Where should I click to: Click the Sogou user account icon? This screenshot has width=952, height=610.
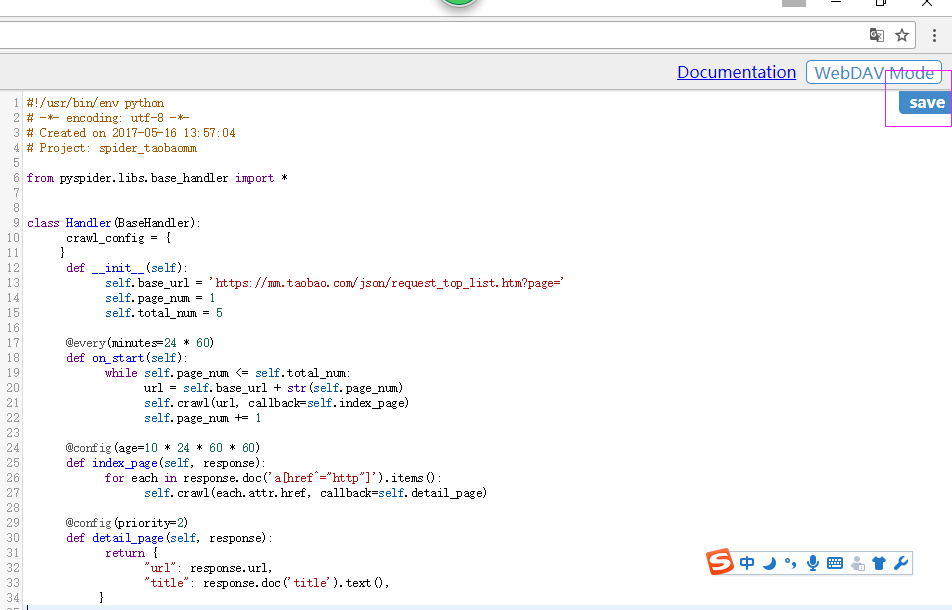click(x=857, y=563)
